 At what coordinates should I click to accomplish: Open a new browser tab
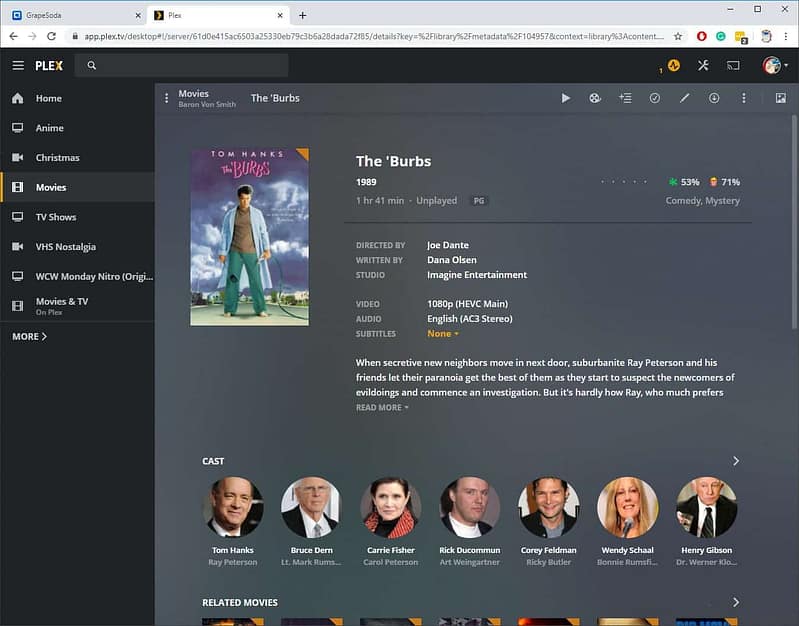[x=302, y=15]
